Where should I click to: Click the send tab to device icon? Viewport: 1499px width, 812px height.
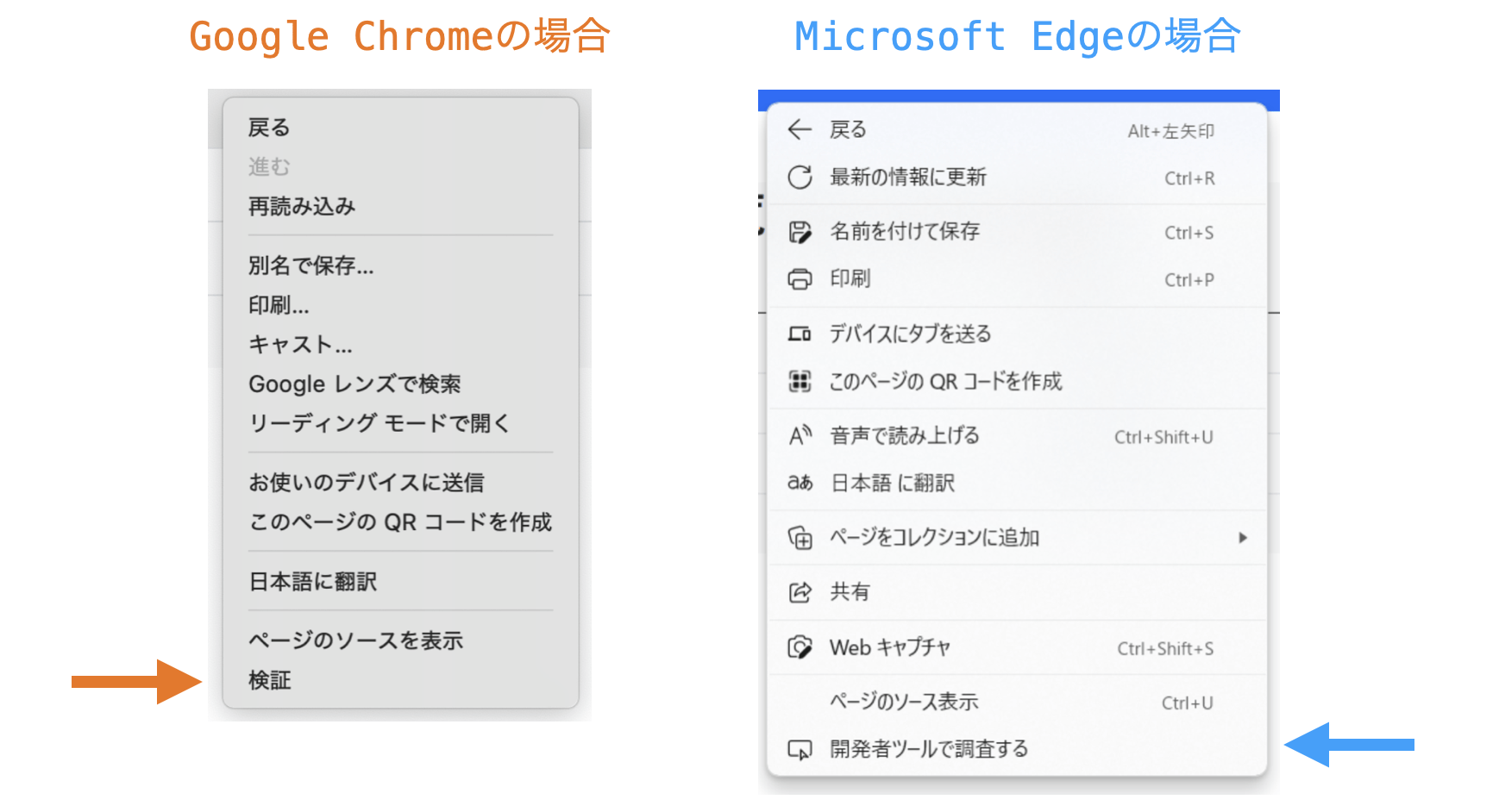coord(800,334)
